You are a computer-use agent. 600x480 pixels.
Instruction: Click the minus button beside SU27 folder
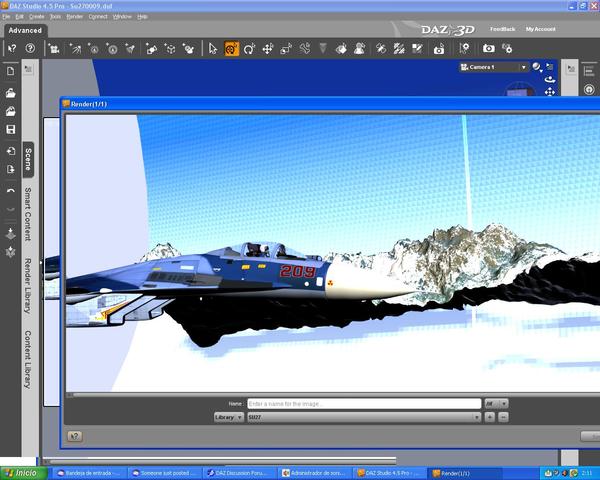pos(504,417)
